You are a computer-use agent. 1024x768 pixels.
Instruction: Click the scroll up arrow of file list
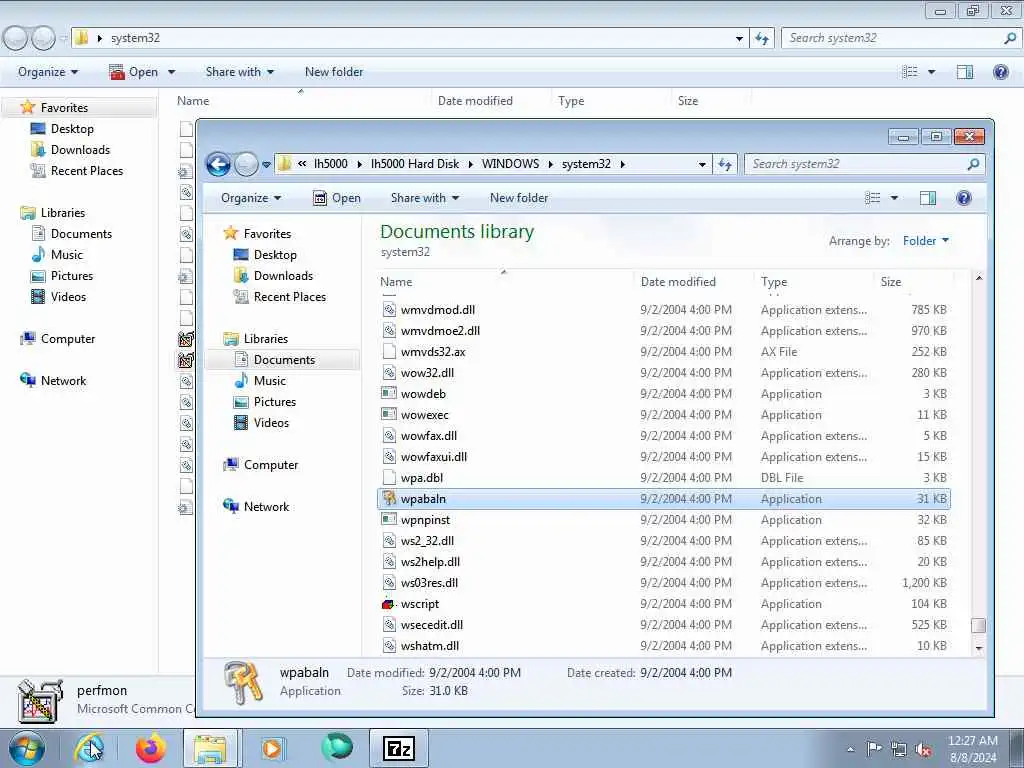pyautogui.click(x=978, y=278)
